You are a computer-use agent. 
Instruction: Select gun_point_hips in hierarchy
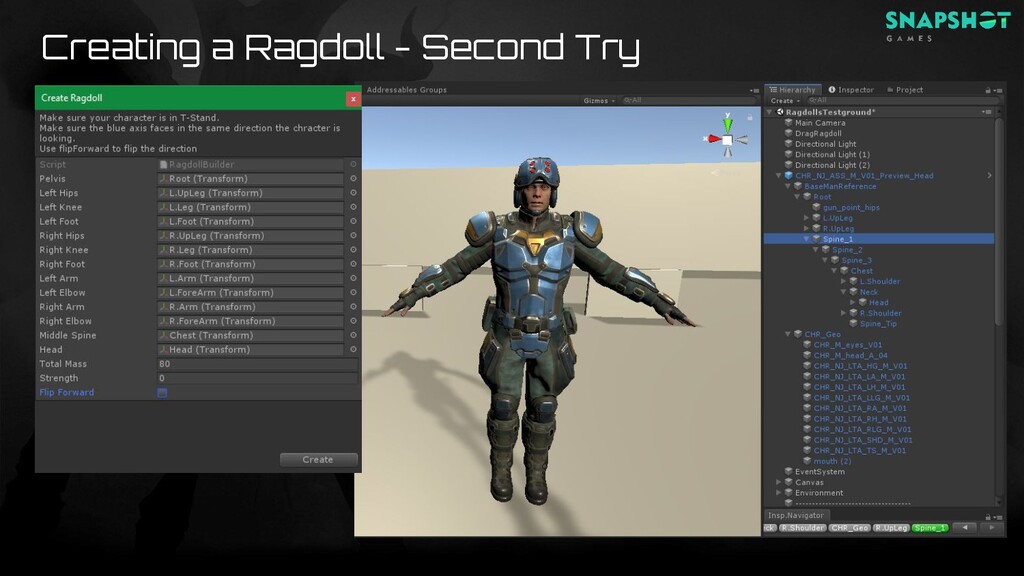coord(851,207)
